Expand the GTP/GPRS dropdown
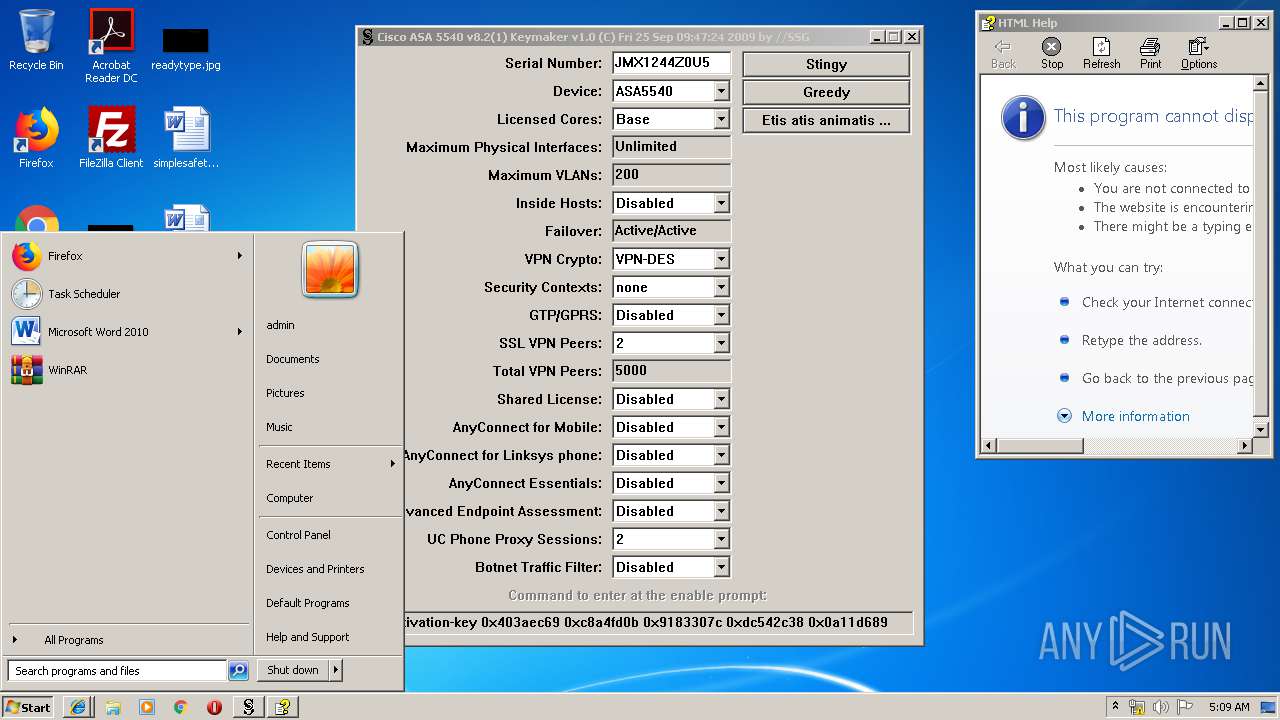 721,315
